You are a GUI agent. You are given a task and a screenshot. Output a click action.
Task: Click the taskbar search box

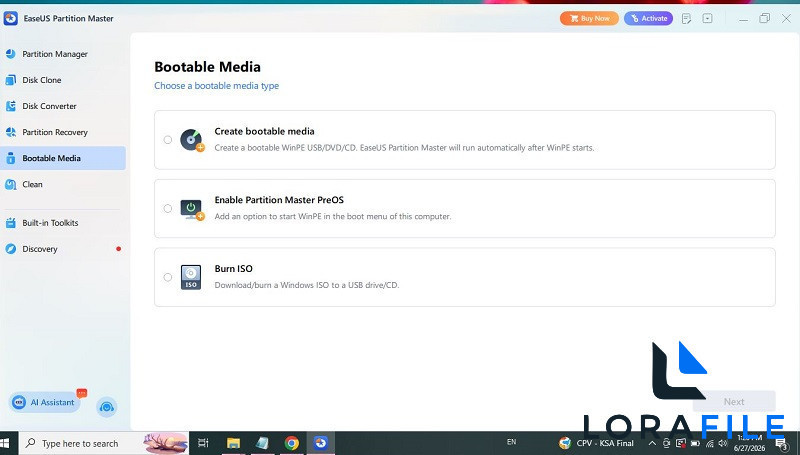pyautogui.click(x=104, y=443)
